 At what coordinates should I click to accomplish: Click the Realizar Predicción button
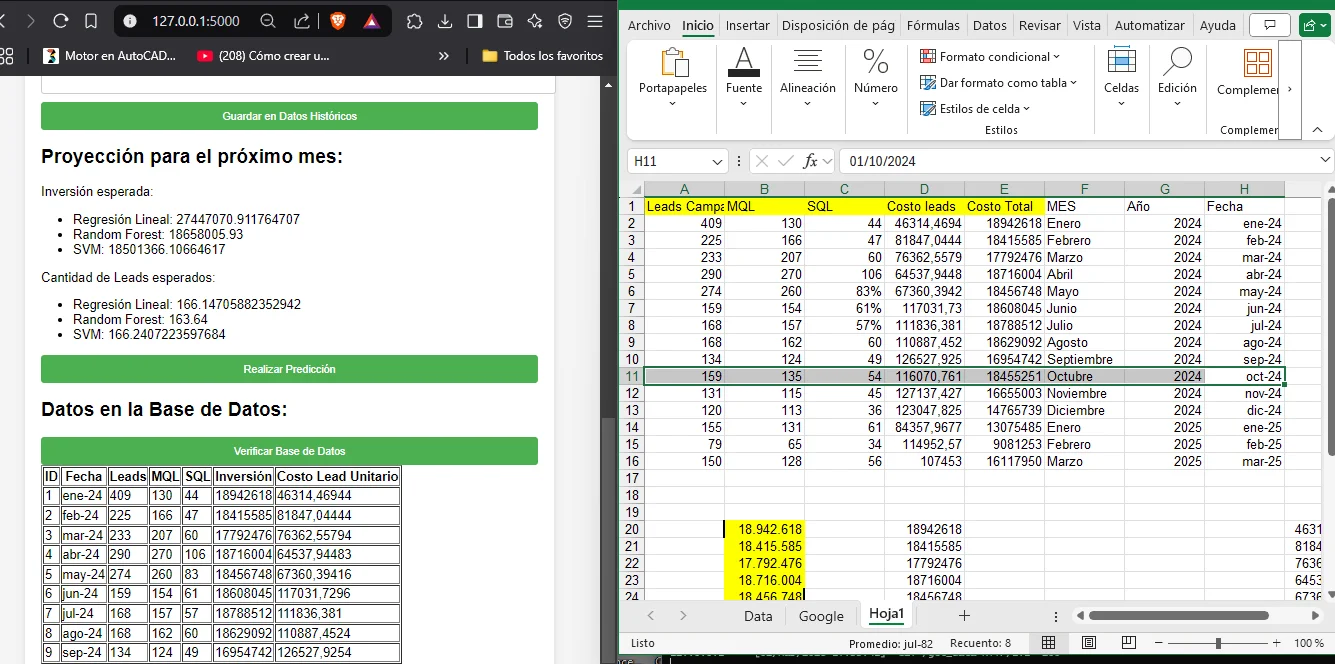coord(289,369)
